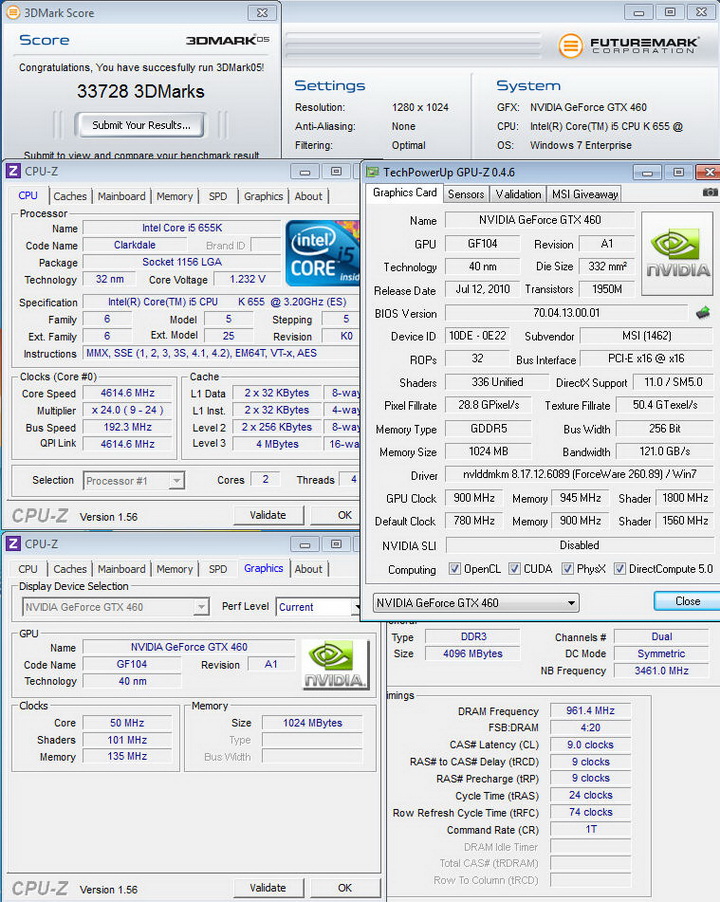This screenshot has width=720, height=902.
Task: Click the 33728 3DMarks score text
Action: (141, 91)
